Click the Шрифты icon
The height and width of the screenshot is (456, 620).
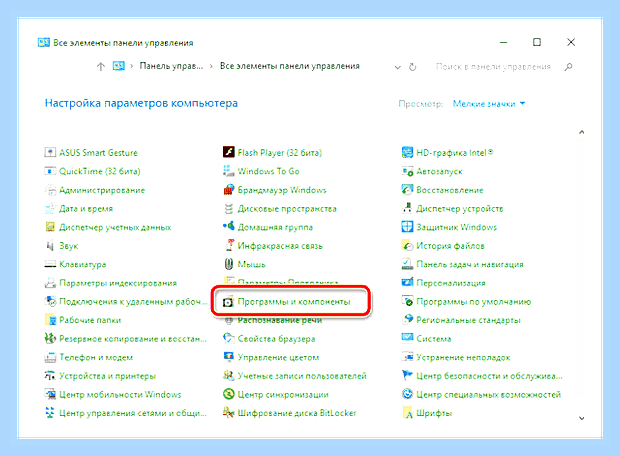click(x=407, y=413)
